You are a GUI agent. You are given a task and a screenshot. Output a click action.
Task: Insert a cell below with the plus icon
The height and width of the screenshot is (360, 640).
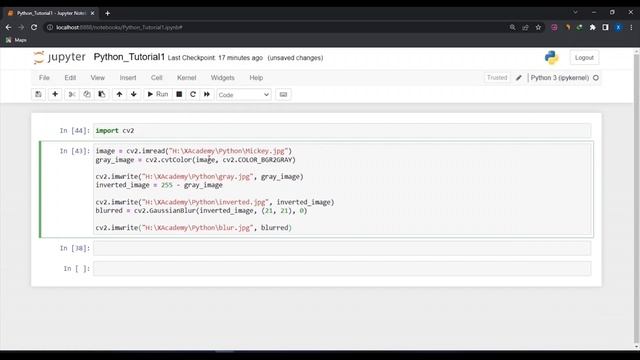click(x=55, y=94)
